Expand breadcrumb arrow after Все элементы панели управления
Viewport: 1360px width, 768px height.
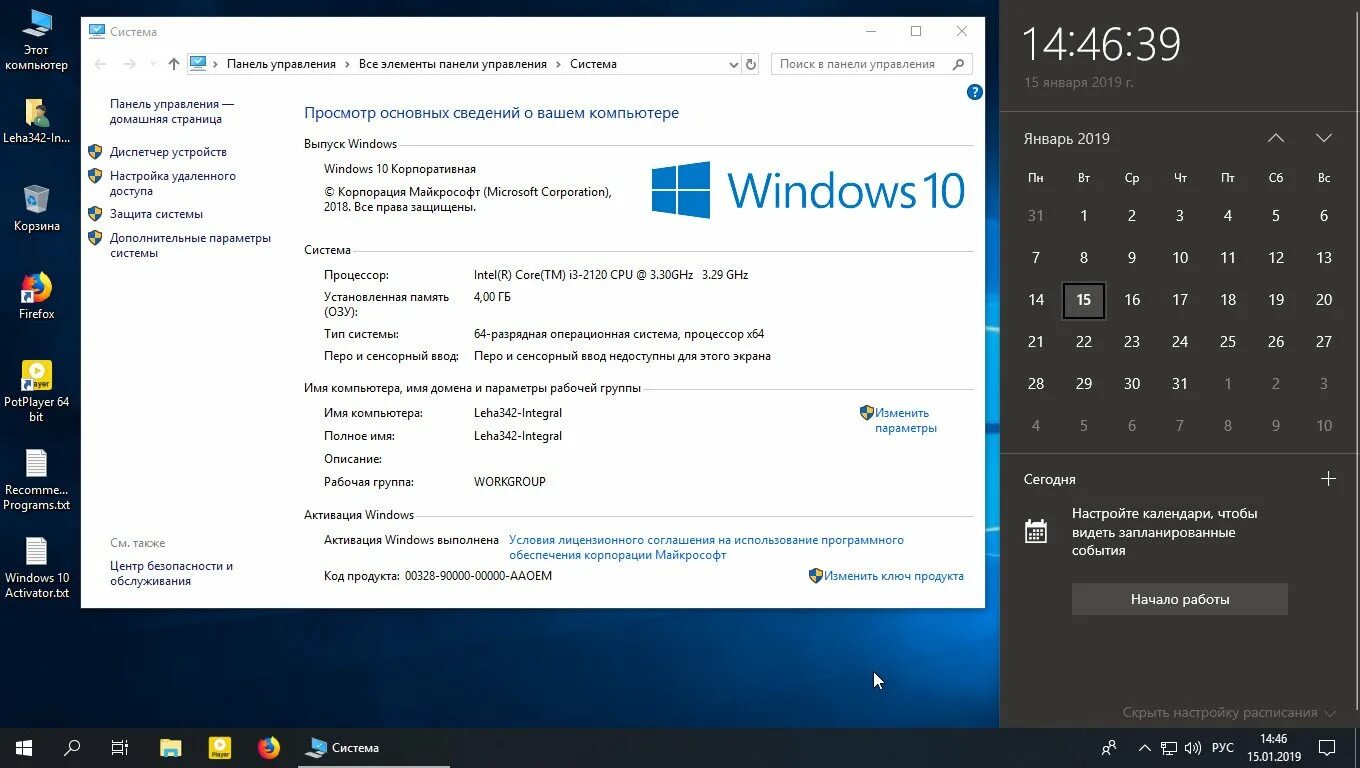[558, 64]
